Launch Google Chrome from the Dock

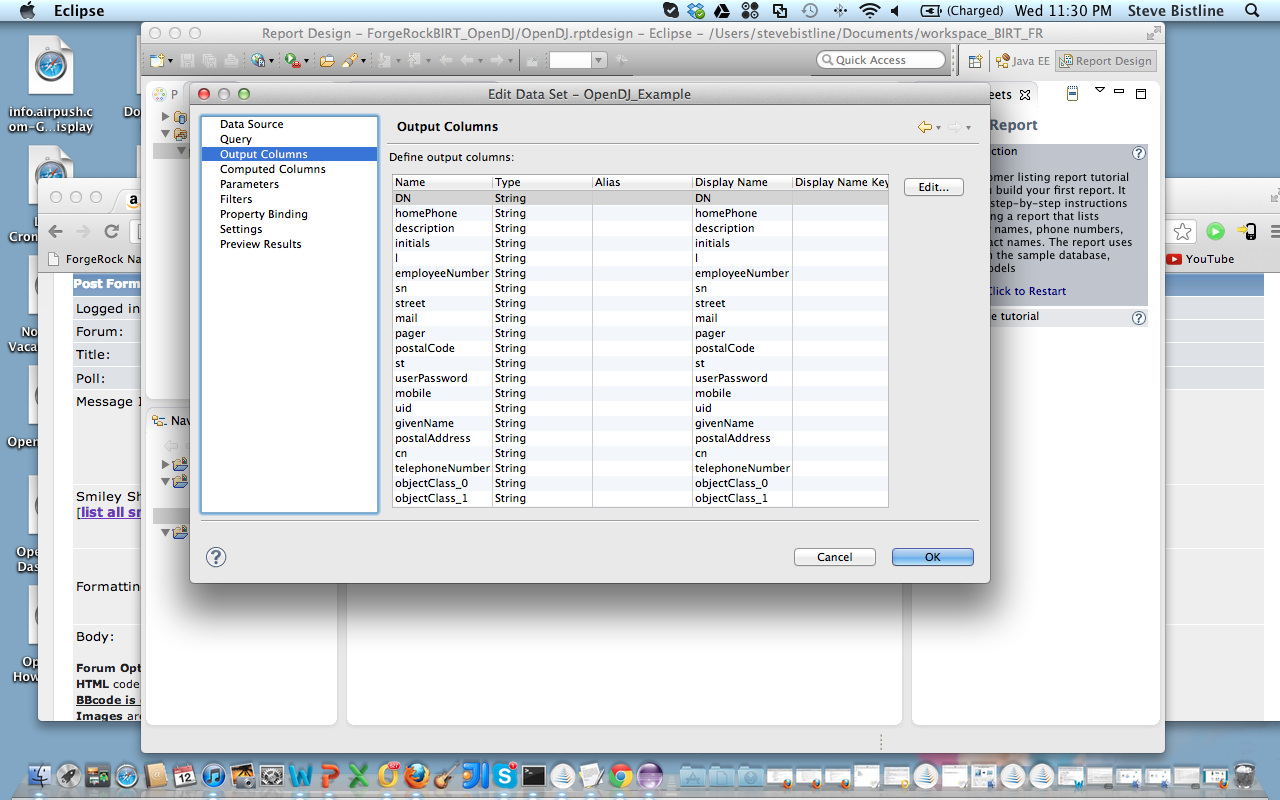point(621,775)
